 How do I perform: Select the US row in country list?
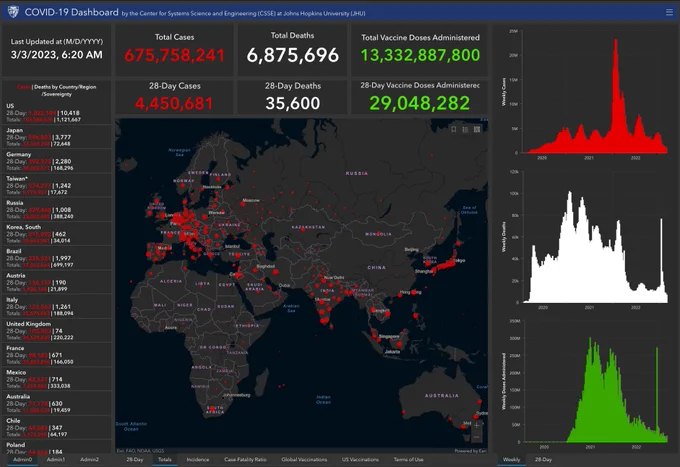[57, 113]
